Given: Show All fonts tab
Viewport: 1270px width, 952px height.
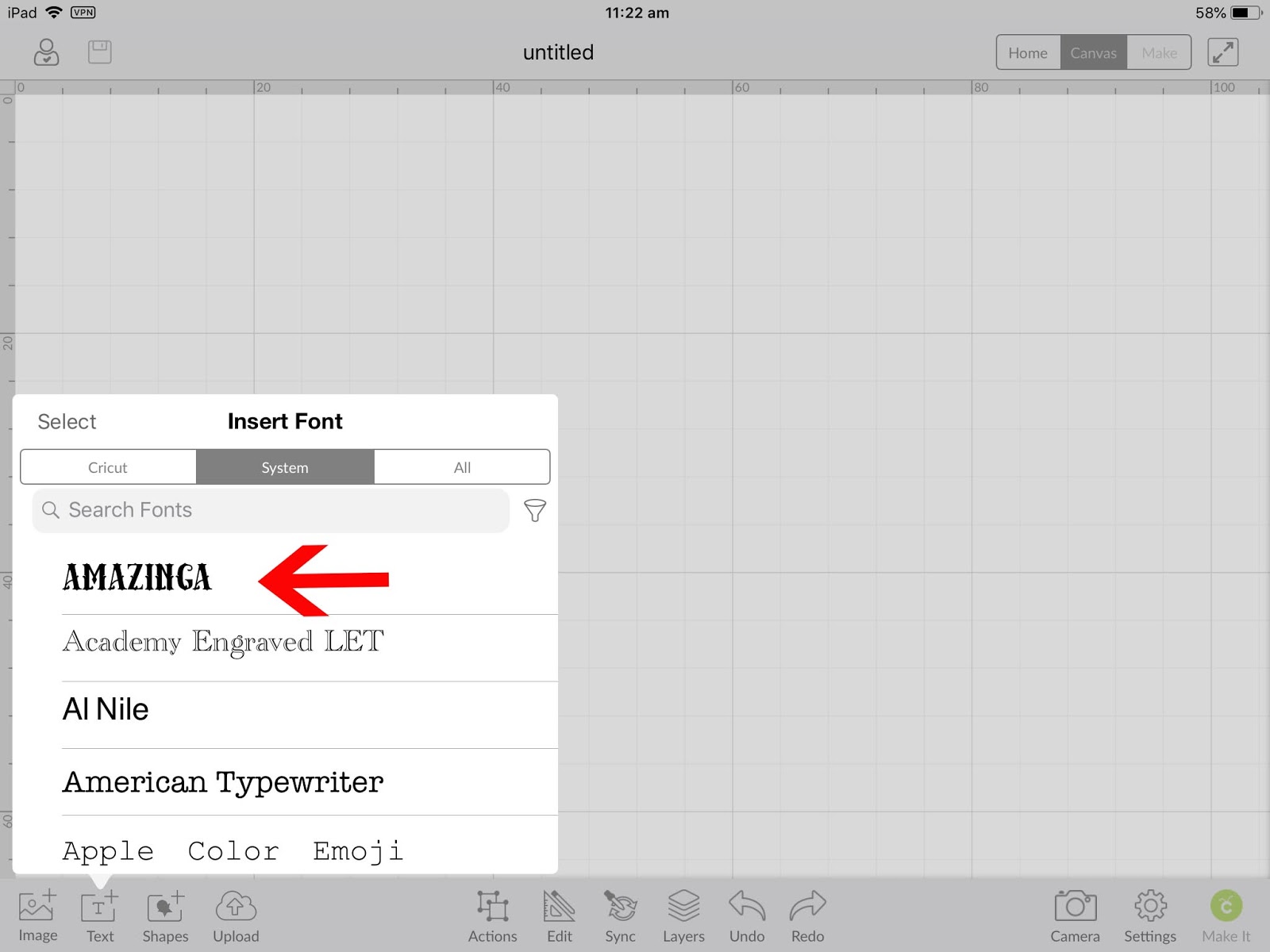Looking at the screenshot, I should pyautogui.click(x=462, y=467).
